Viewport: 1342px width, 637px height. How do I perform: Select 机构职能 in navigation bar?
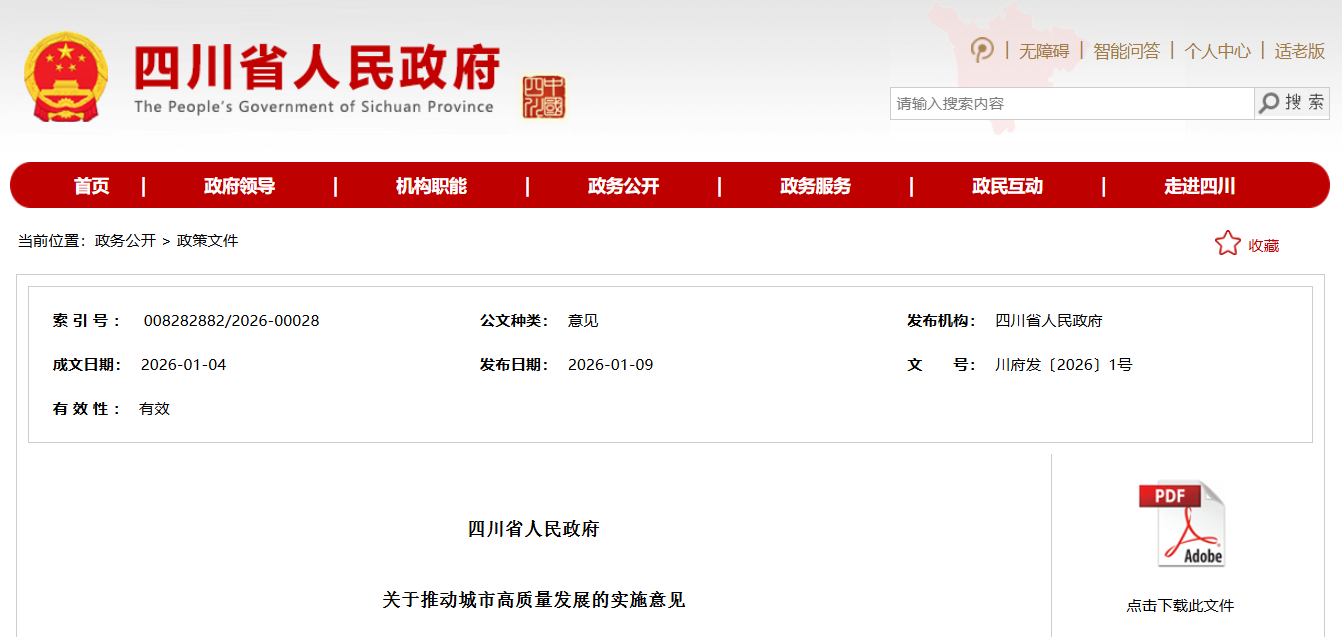pyautogui.click(x=431, y=186)
